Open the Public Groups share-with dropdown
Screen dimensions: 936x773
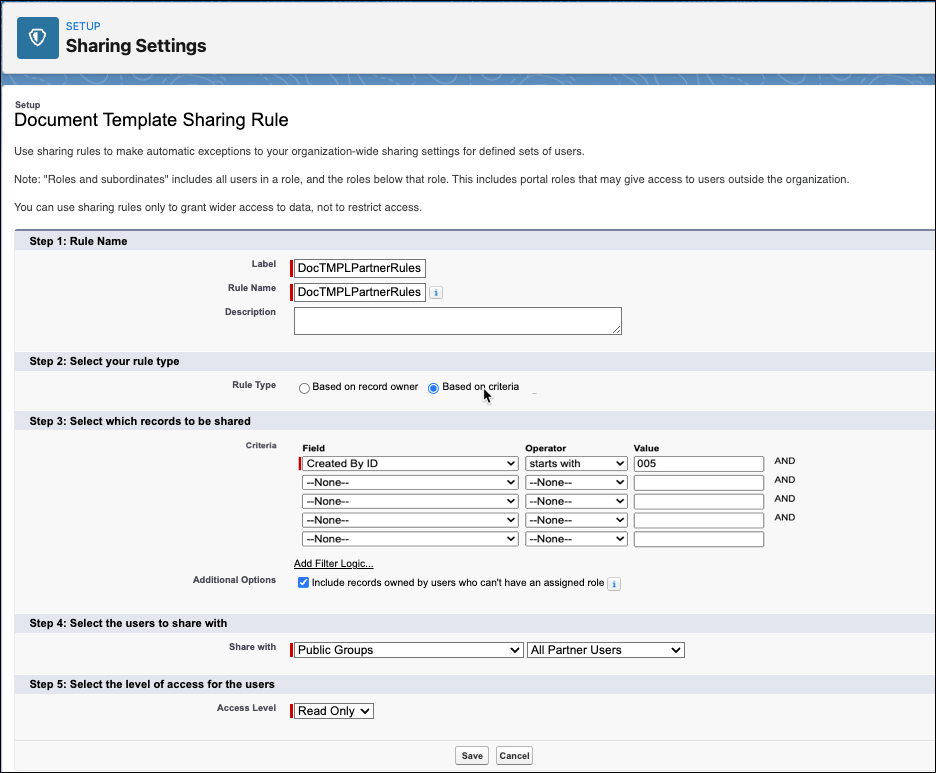(x=409, y=650)
